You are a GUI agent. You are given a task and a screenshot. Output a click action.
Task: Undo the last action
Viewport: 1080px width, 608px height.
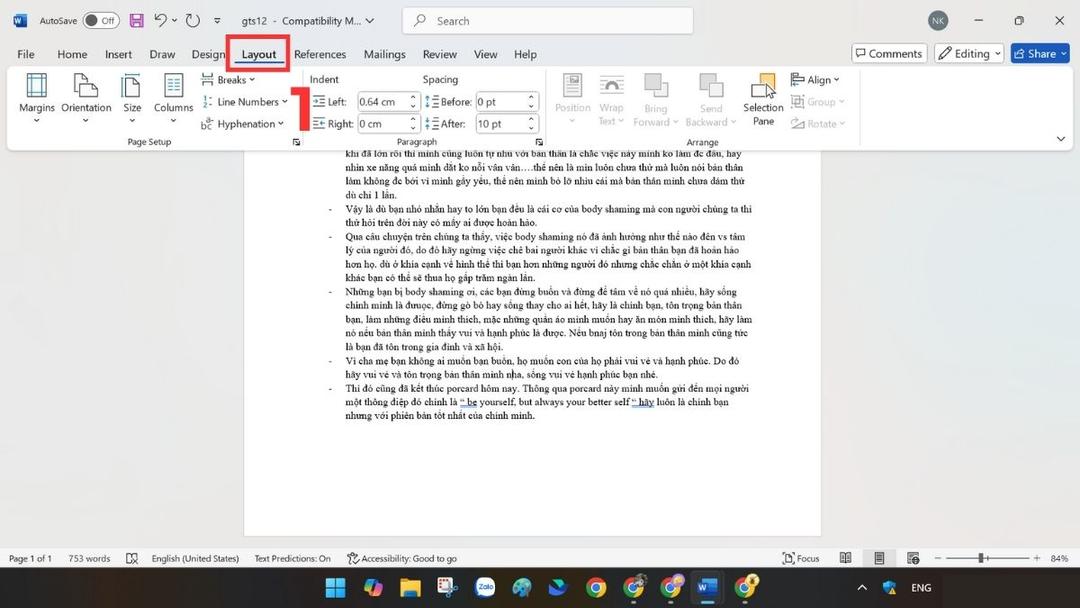160,20
